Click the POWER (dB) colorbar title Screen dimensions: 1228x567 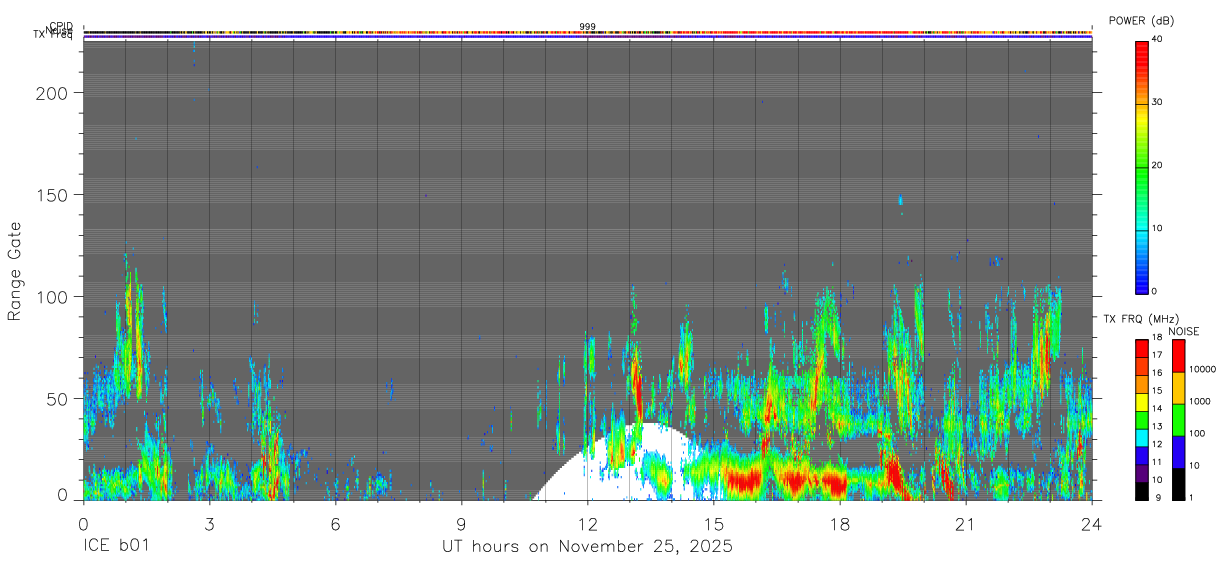coord(1141,21)
